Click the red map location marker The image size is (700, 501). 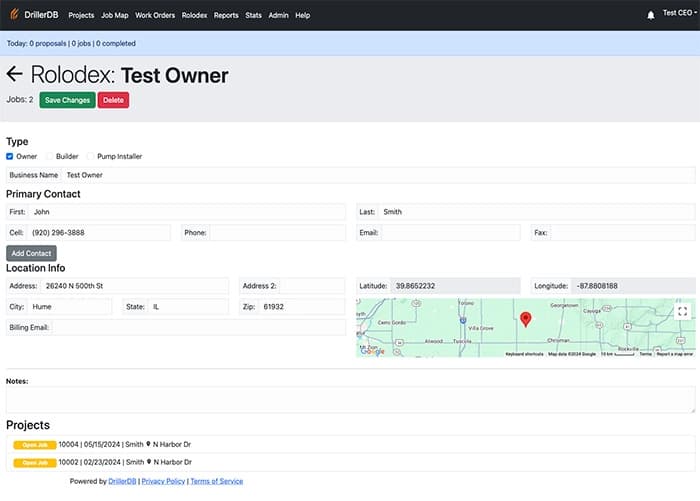(x=526, y=318)
